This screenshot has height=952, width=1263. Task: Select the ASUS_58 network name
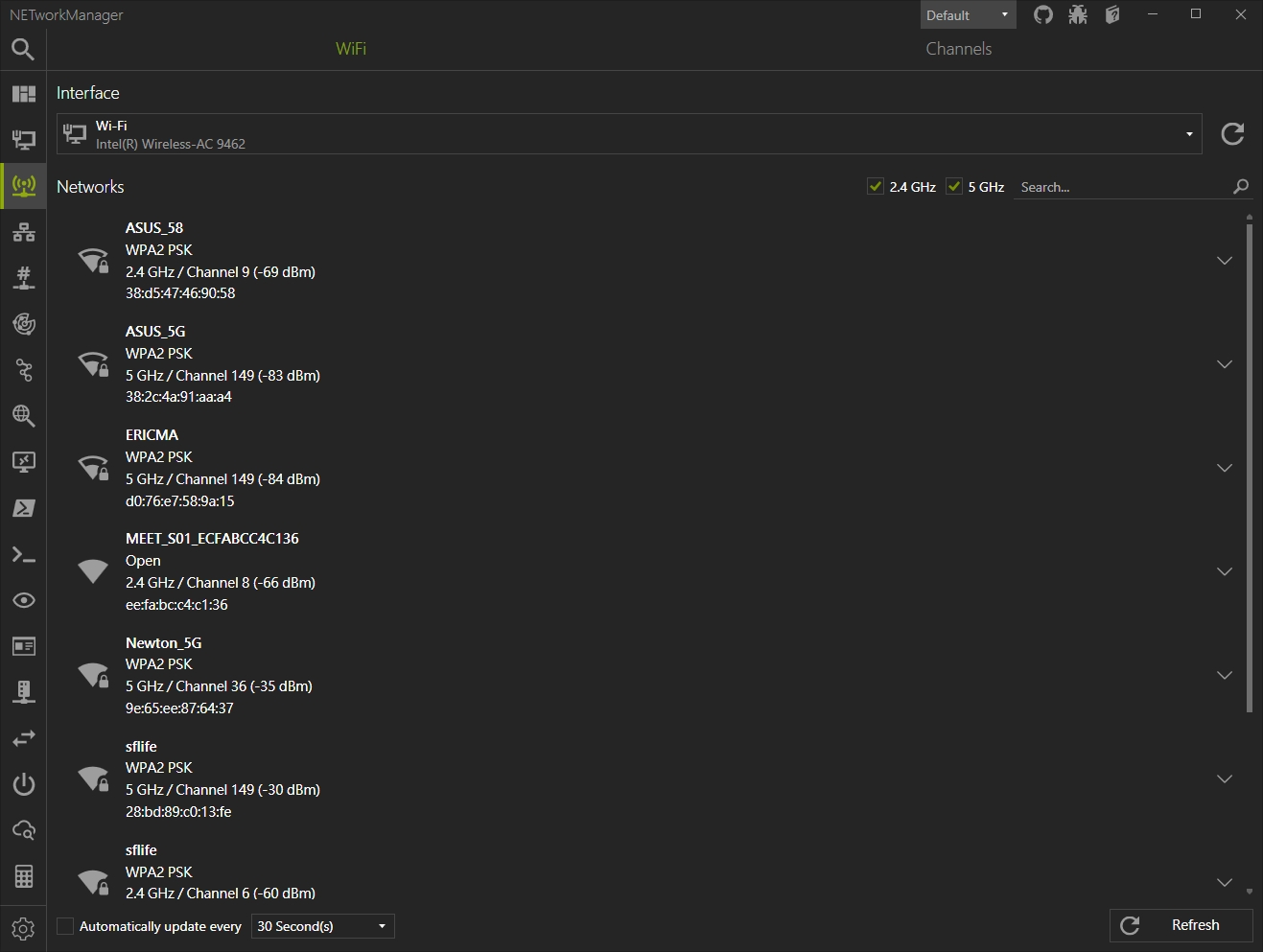click(x=154, y=227)
